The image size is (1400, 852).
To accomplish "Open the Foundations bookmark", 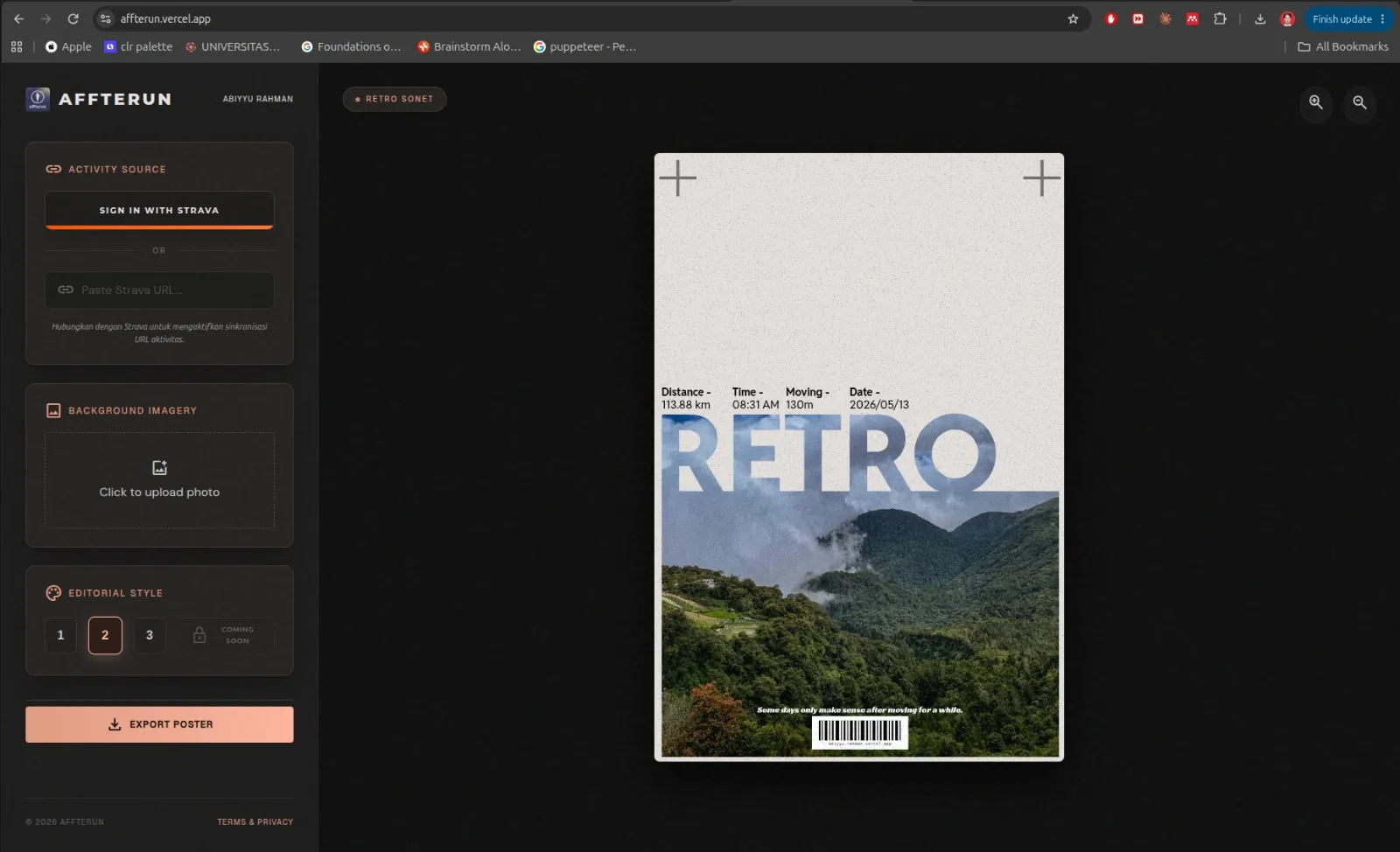I will (351, 46).
